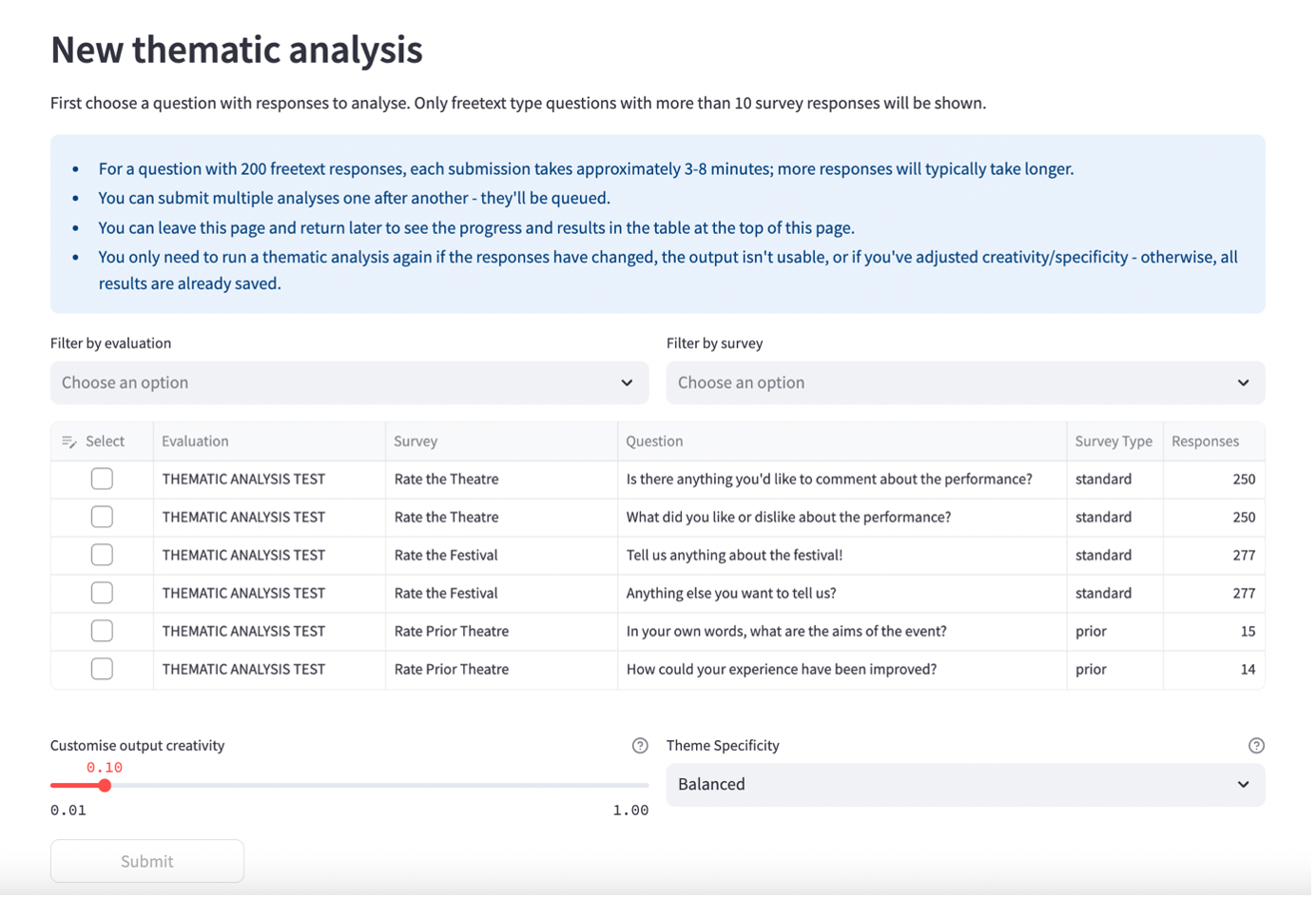
Task: Click the 'Rate Prior Theatre' cell in fifth row
Action: 452,631
